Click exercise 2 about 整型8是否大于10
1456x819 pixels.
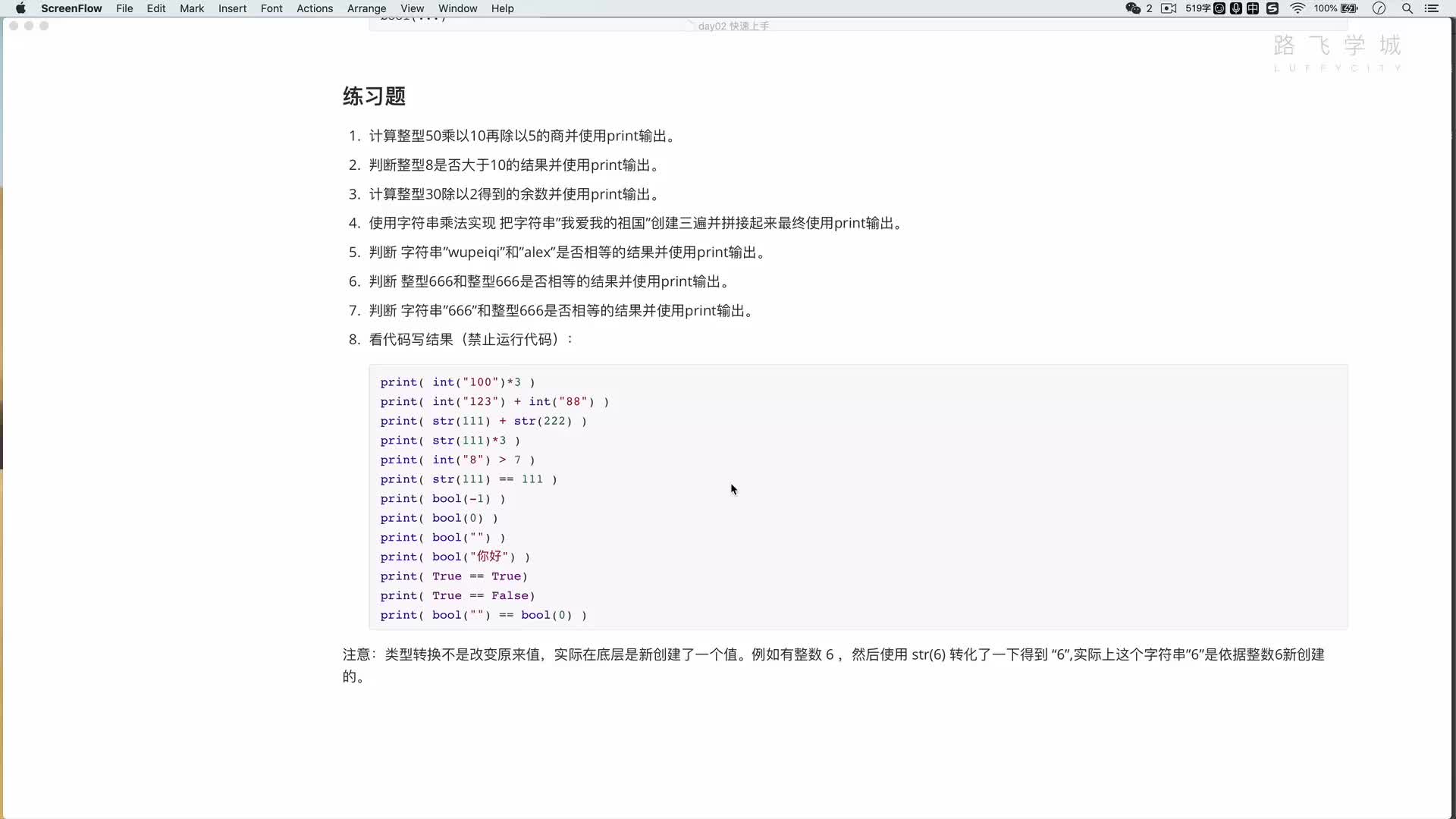pyautogui.click(x=514, y=165)
